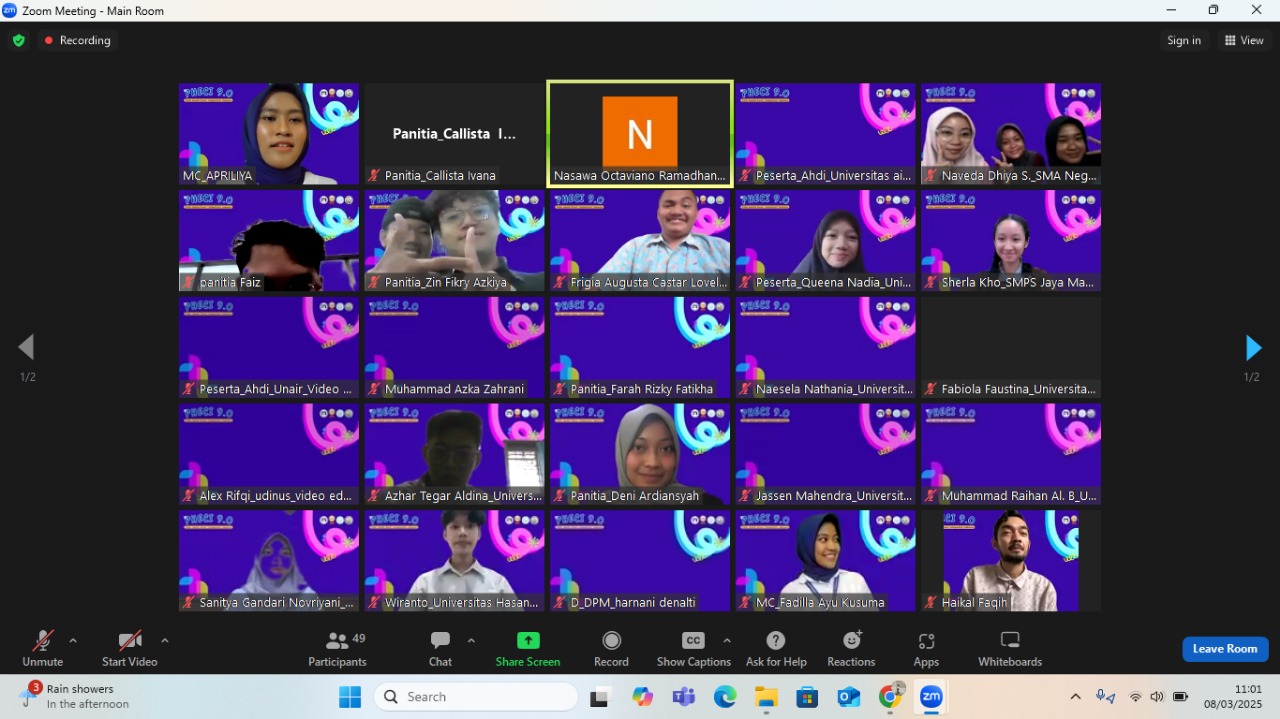Open Microsoft Edge from taskbar

pos(725,697)
